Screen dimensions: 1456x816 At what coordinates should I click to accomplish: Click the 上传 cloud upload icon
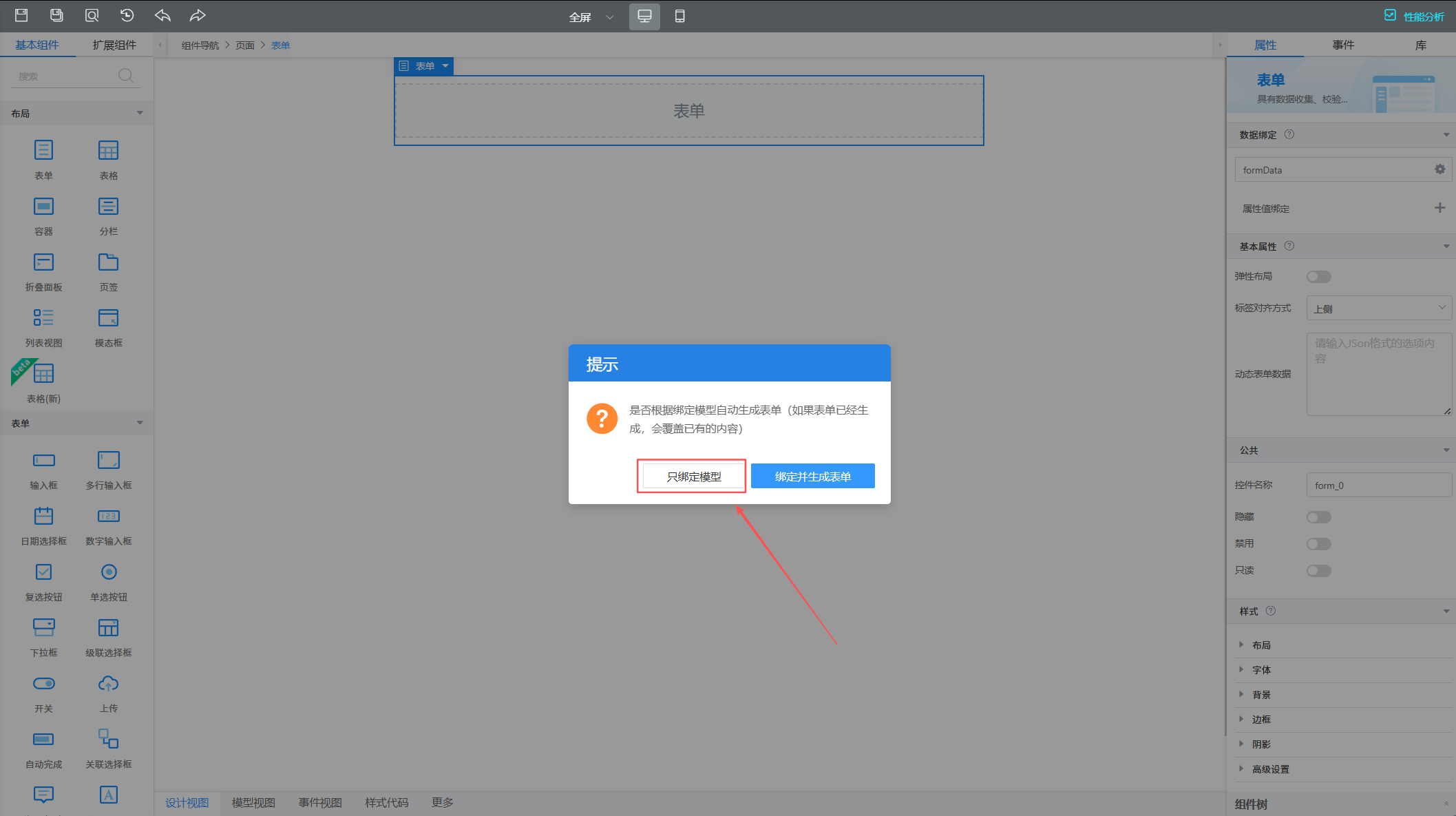tap(108, 683)
